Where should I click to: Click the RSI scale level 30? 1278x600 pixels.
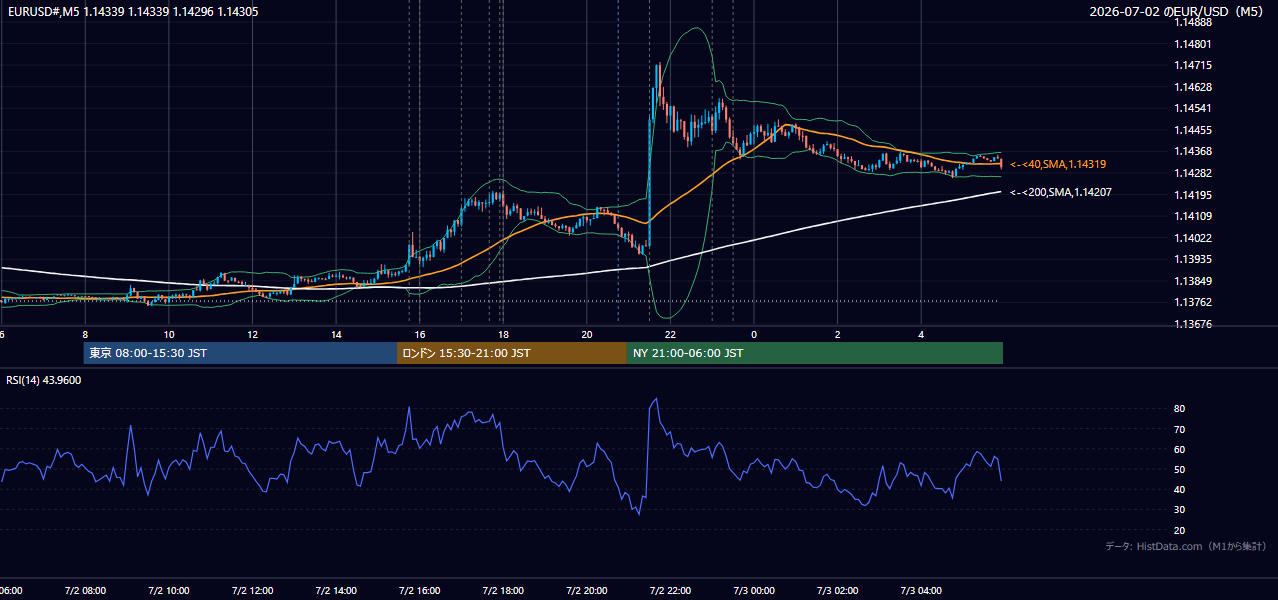point(1179,509)
